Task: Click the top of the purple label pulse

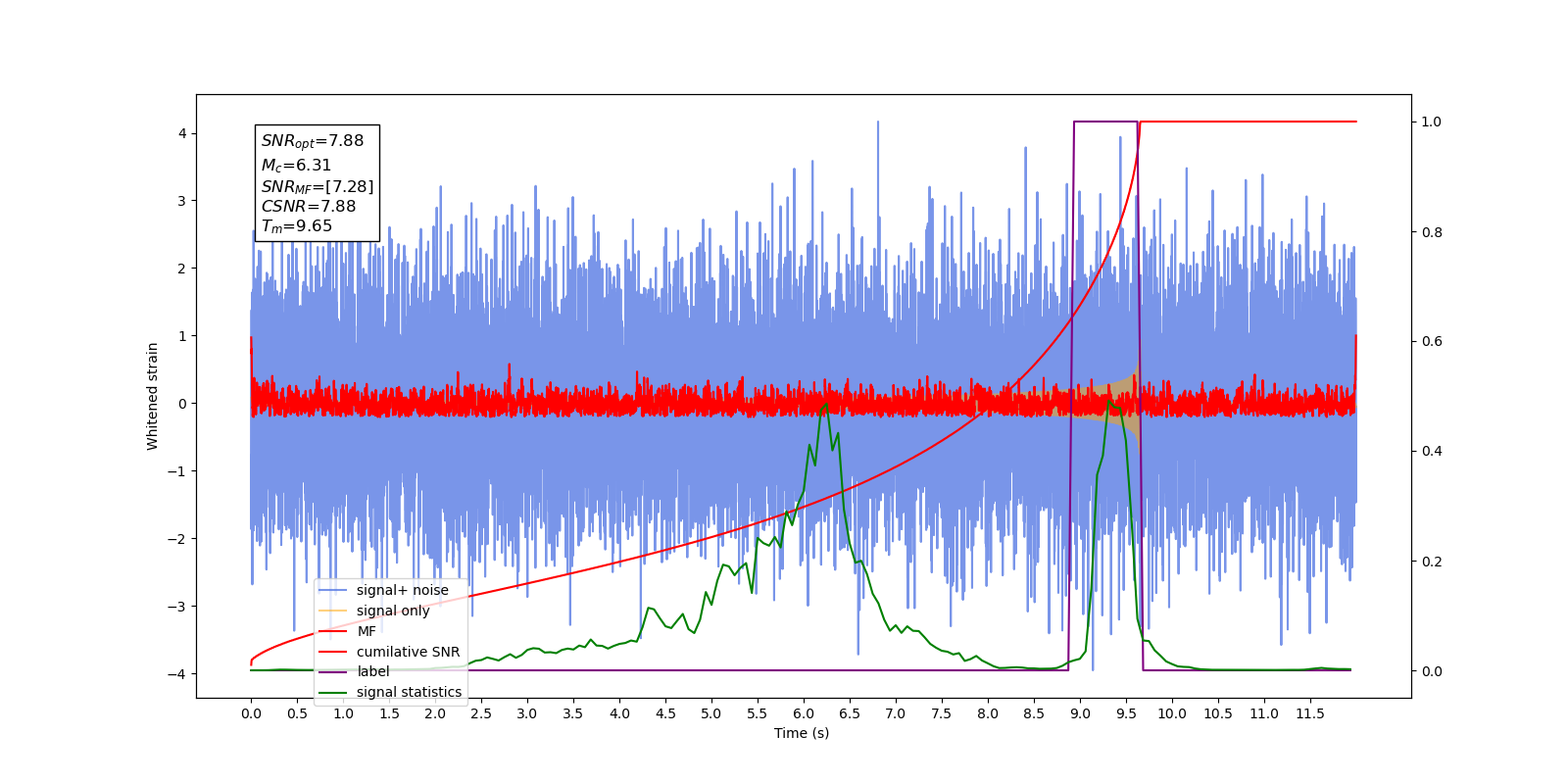Action: coord(1105,122)
